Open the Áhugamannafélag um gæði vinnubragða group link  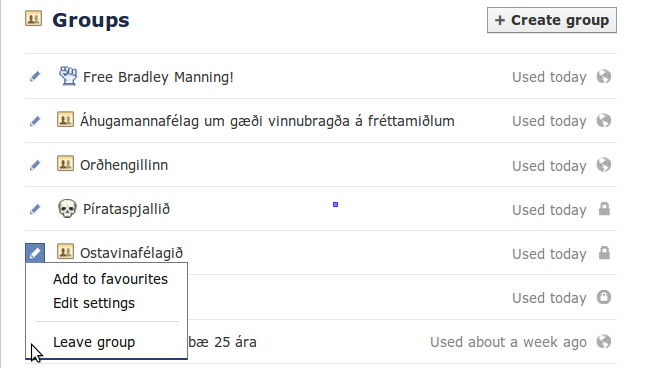click(267, 121)
